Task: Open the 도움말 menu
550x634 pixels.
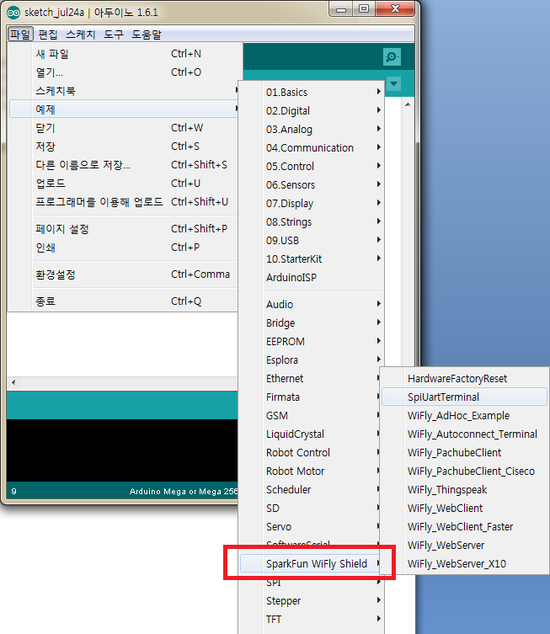Action: (x=146, y=34)
